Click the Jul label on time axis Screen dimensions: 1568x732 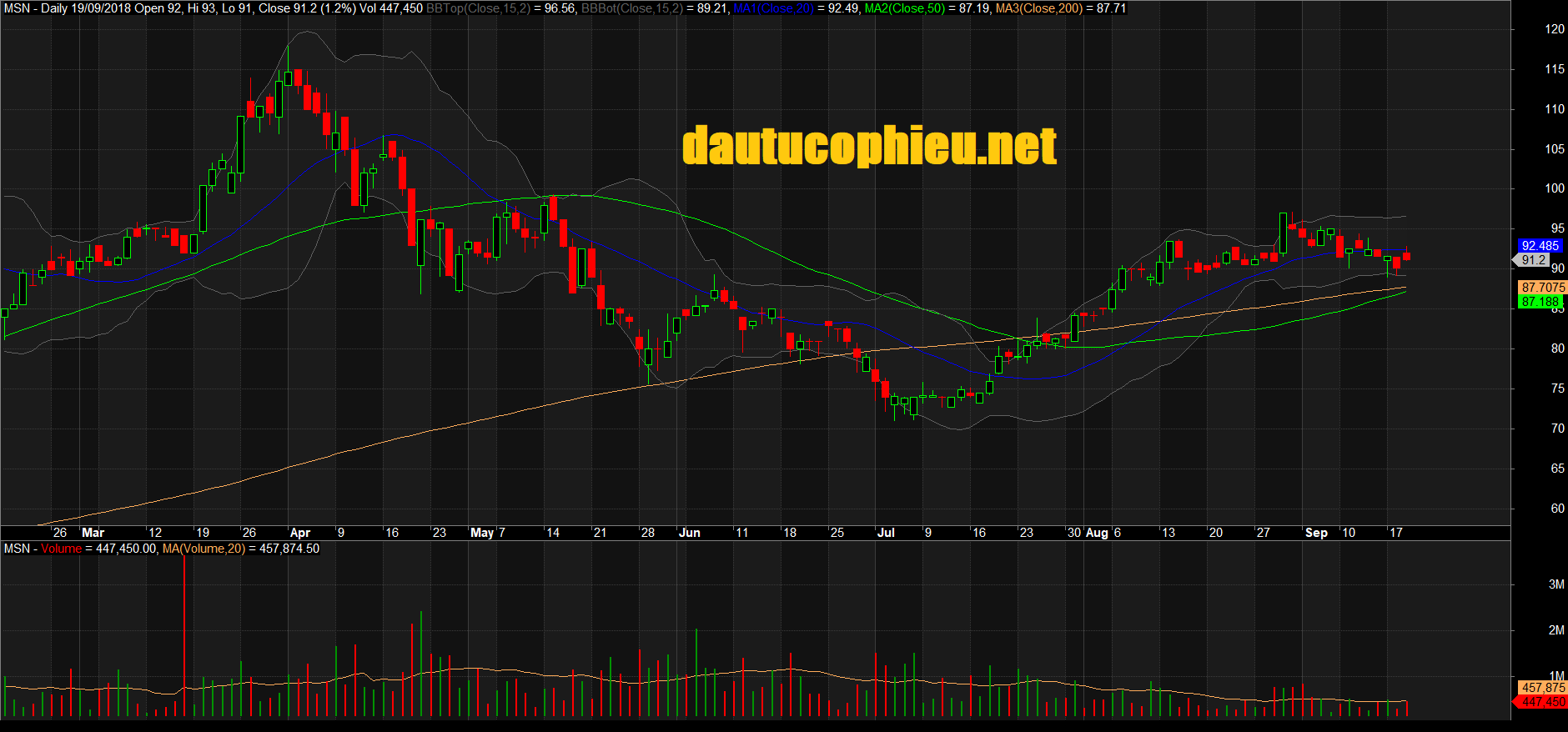pos(885,533)
